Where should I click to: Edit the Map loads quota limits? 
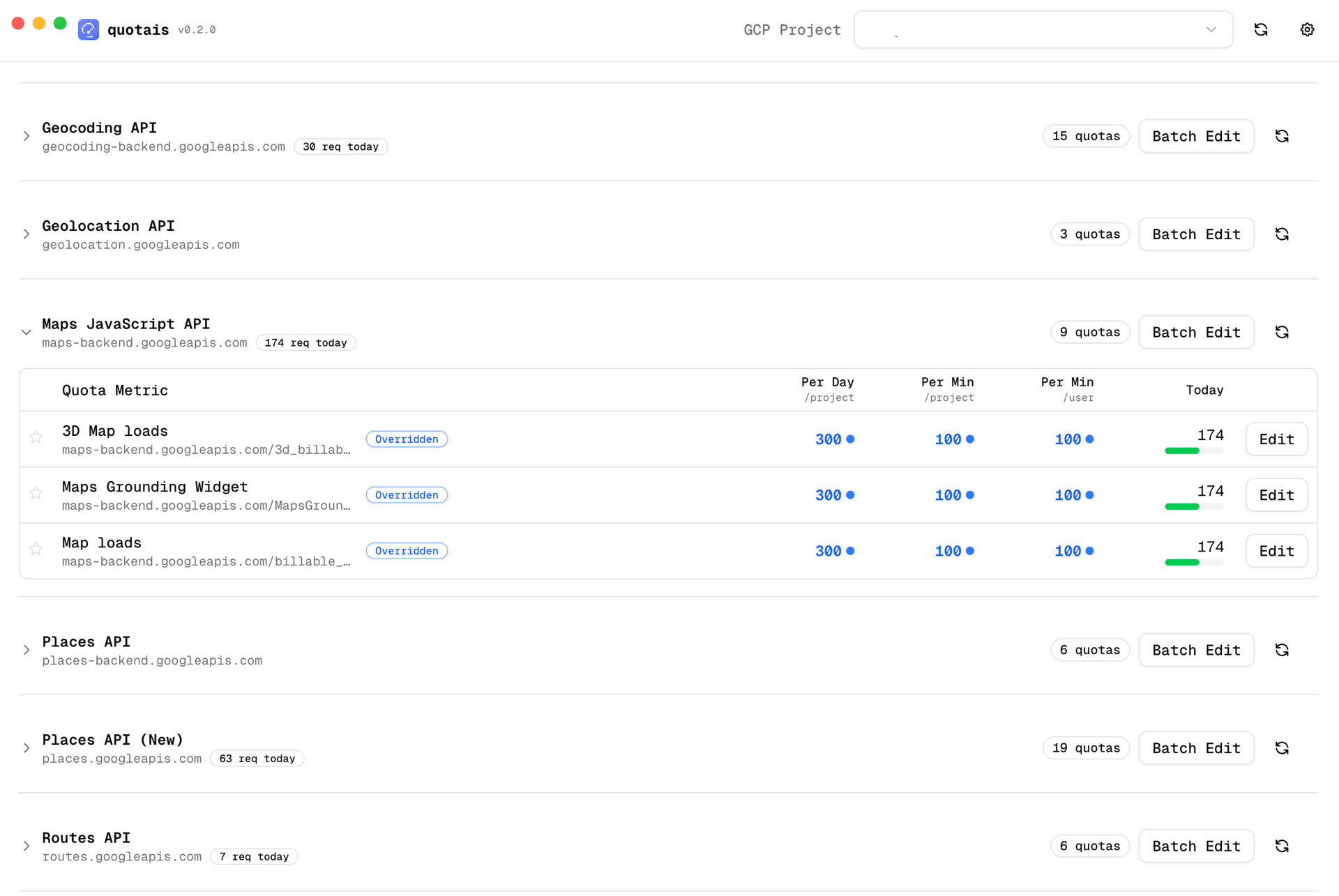point(1276,550)
